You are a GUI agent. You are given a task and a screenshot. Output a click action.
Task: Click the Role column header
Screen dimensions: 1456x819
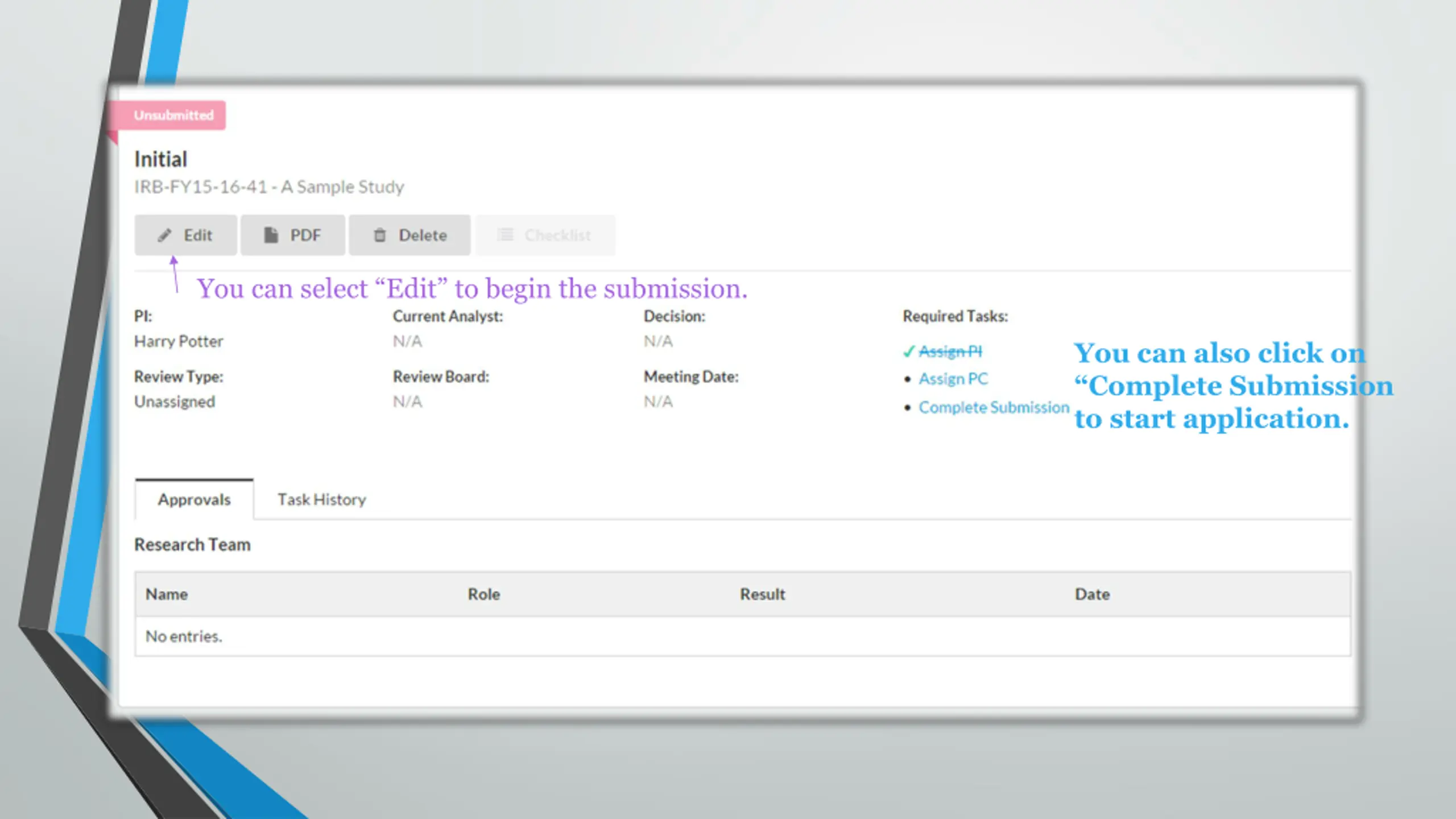(x=484, y=594)
